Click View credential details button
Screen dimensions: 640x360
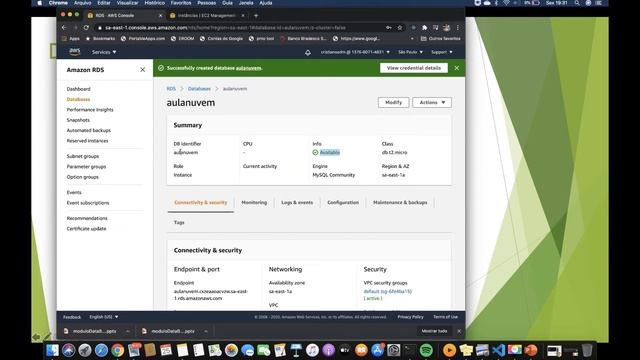[x=413, y=68]
